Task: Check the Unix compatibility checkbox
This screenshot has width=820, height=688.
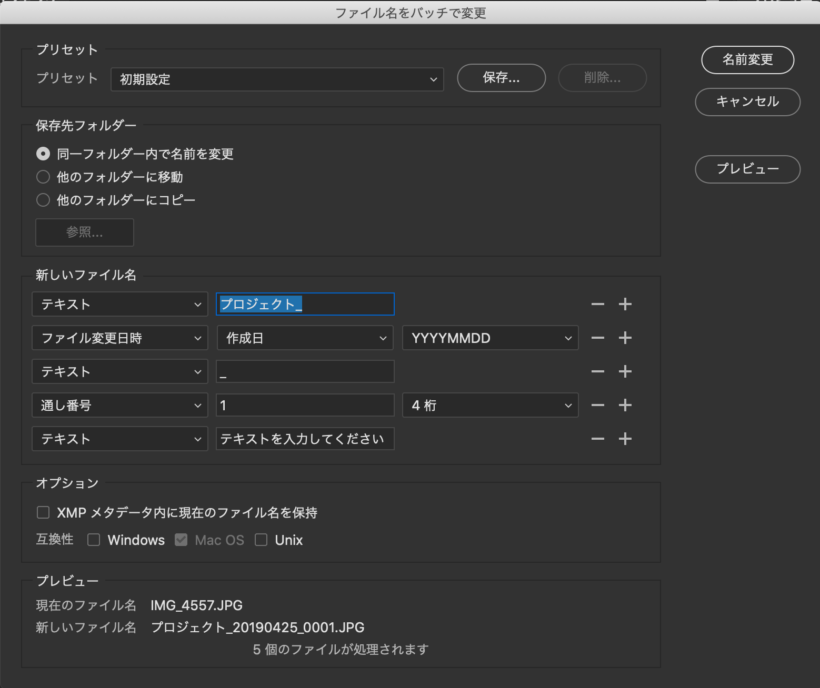Action: (x=261, y=540)
